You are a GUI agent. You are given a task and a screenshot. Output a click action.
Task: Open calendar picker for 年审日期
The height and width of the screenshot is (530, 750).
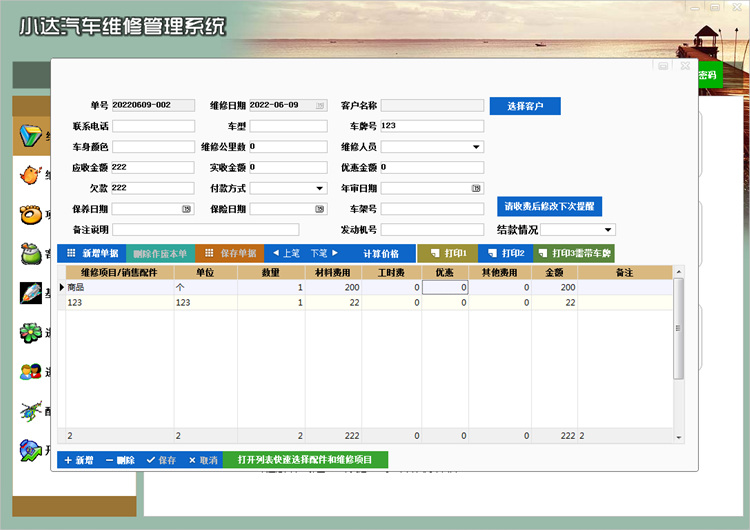(x=476, y=188)
